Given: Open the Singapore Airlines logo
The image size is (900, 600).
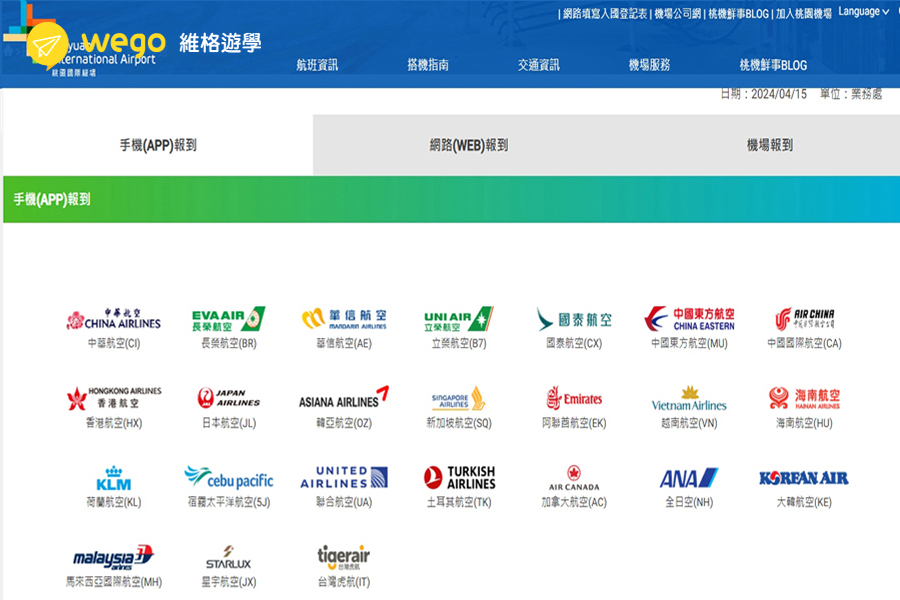Looking at the screenshot, I should 458,398.
